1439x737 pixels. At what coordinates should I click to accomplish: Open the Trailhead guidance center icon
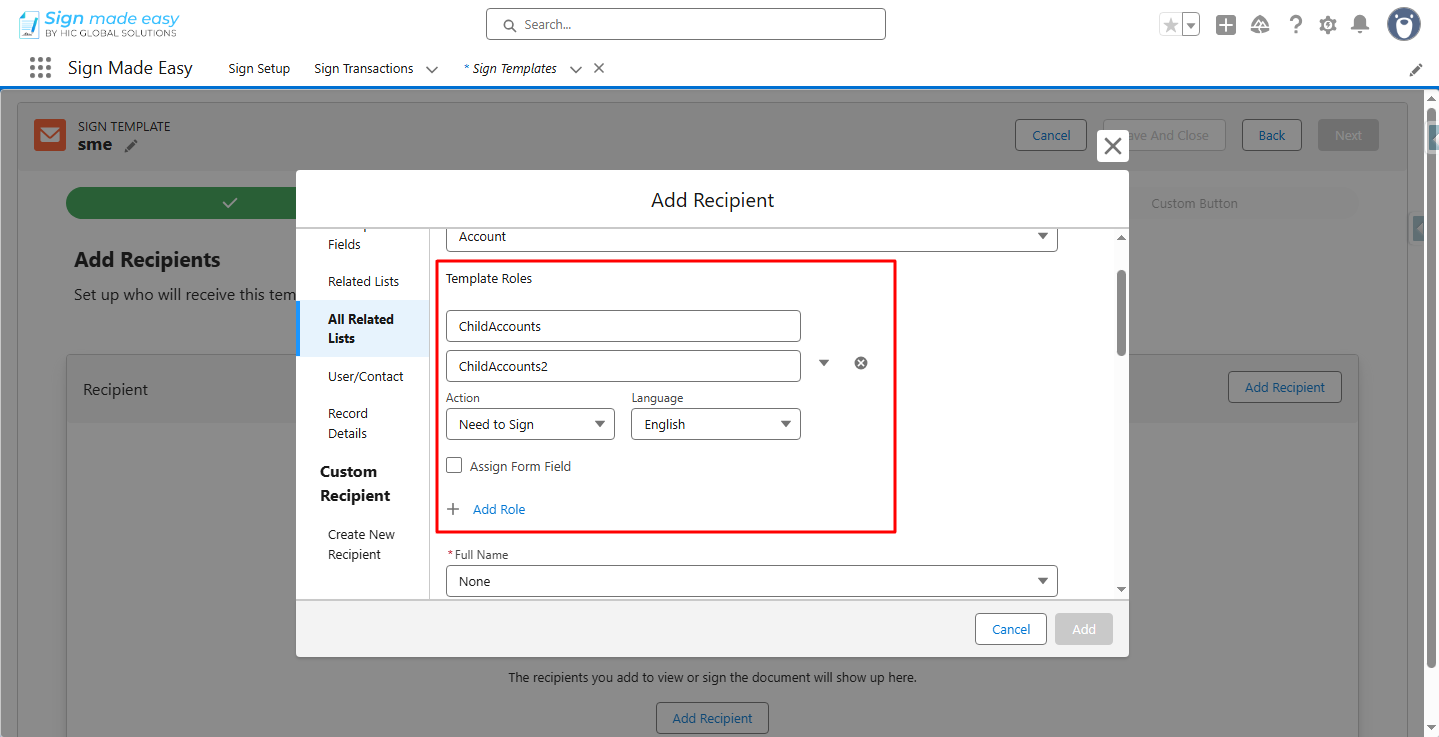coord(1259,24)
